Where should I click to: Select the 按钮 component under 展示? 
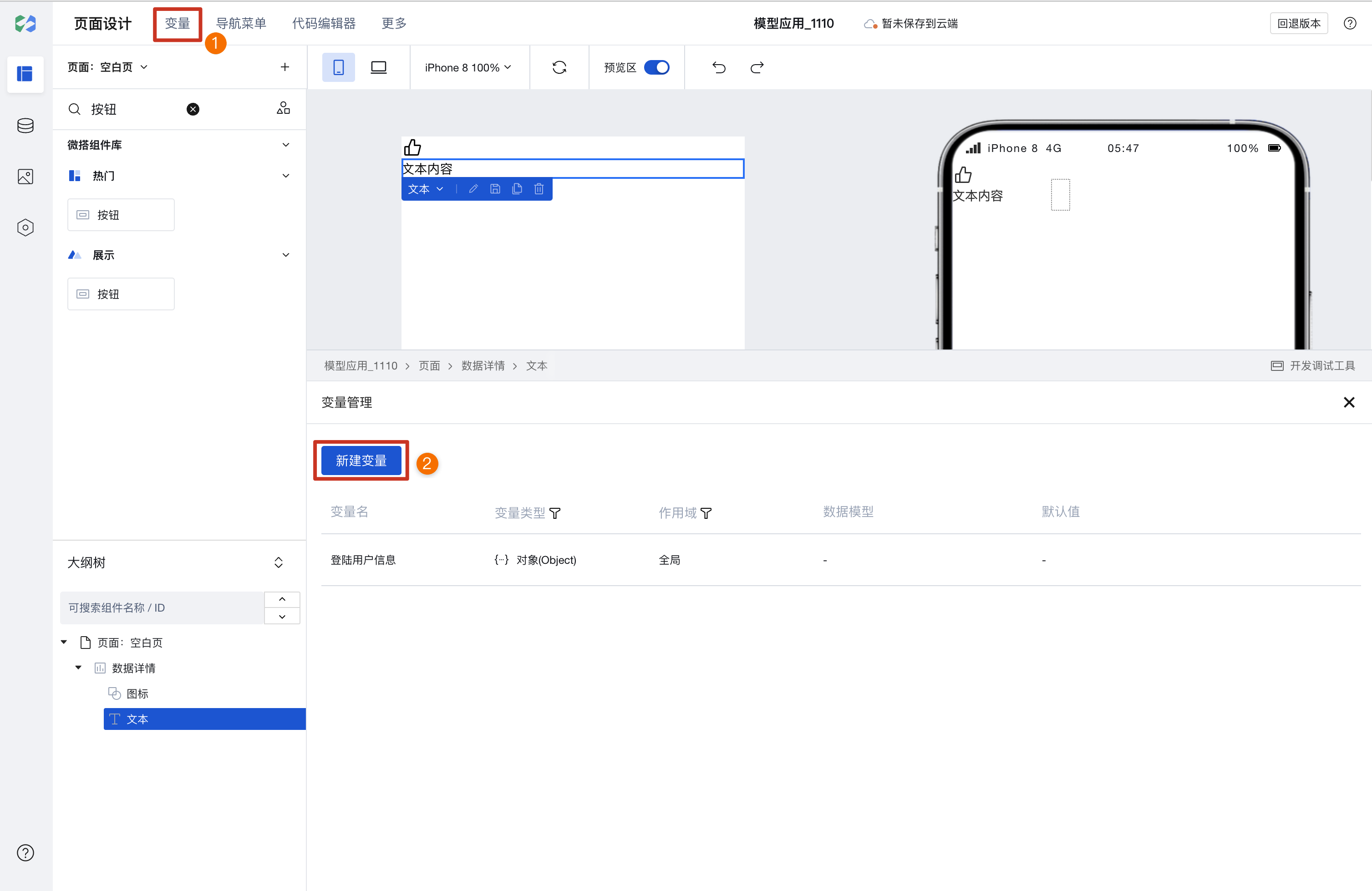121,294
